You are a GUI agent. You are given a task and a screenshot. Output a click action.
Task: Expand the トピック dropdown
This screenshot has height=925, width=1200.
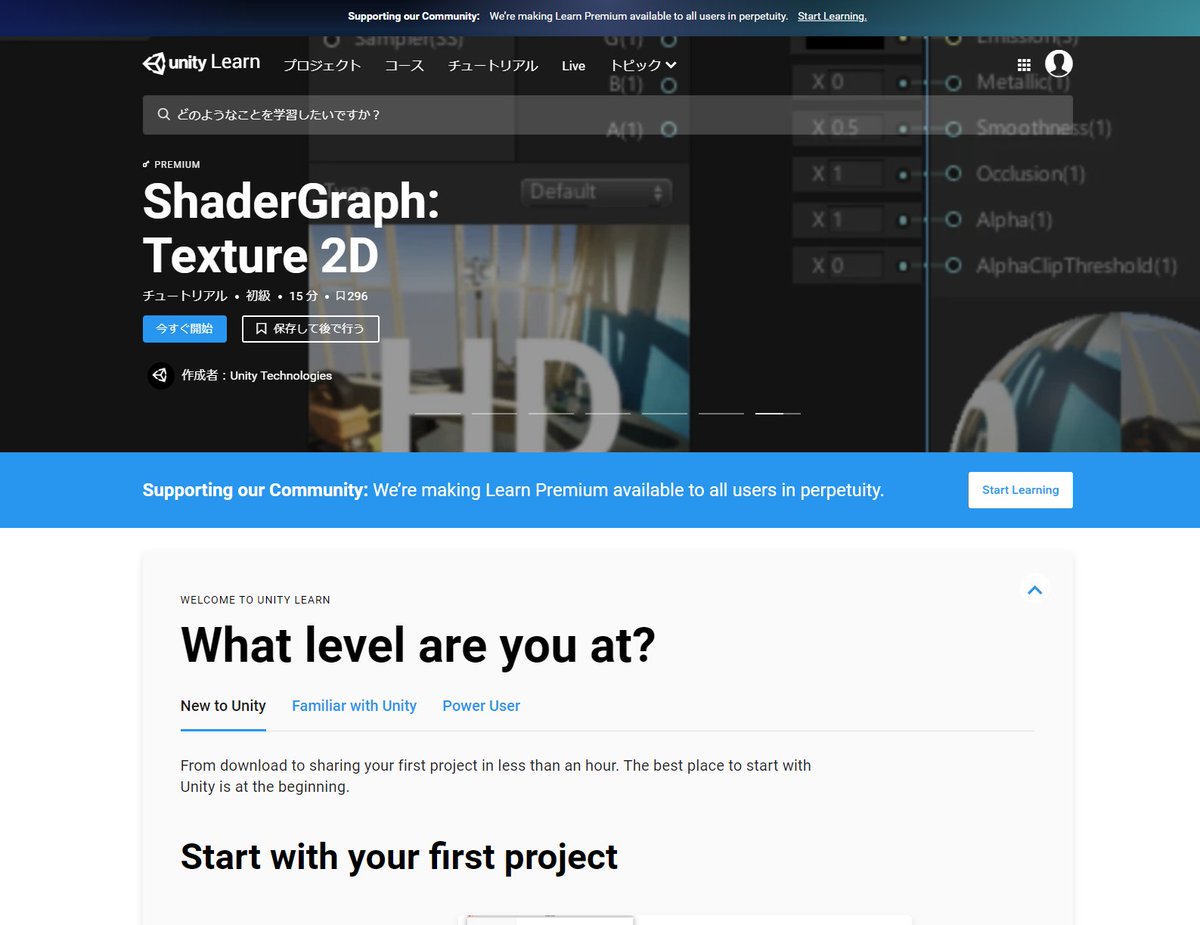(643, 65)
